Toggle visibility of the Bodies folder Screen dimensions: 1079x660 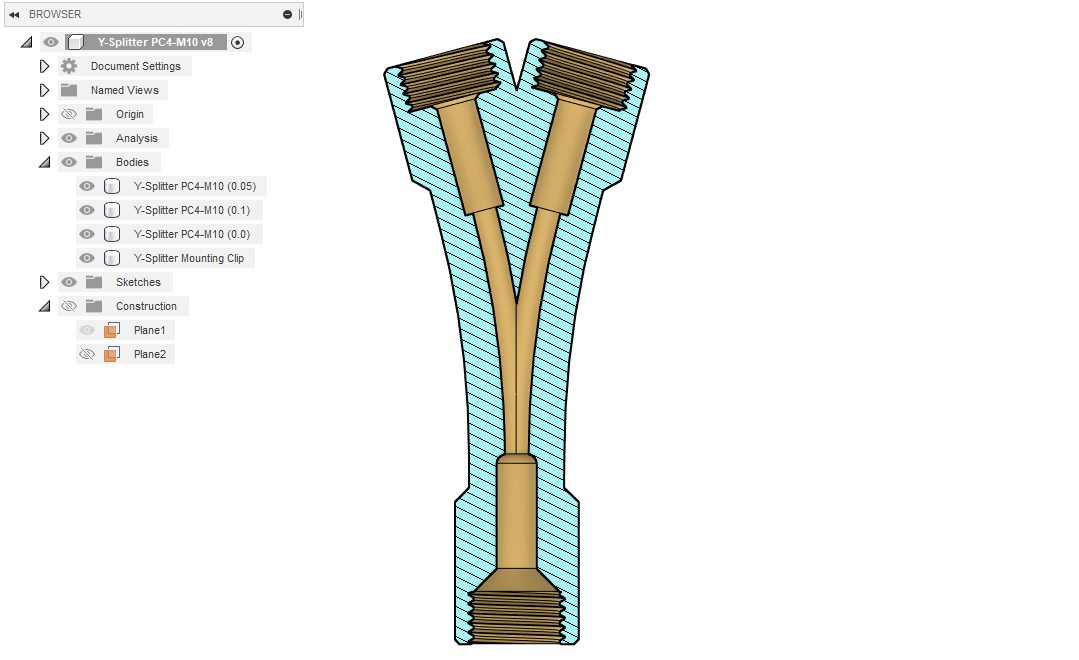[x=69, y=162]
